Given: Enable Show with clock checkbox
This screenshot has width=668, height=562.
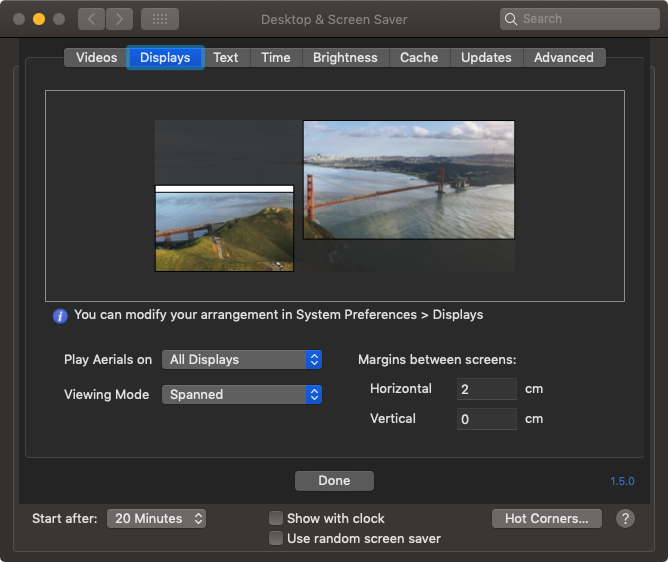Looking at the screenshot, I should [x=276, y=519].
